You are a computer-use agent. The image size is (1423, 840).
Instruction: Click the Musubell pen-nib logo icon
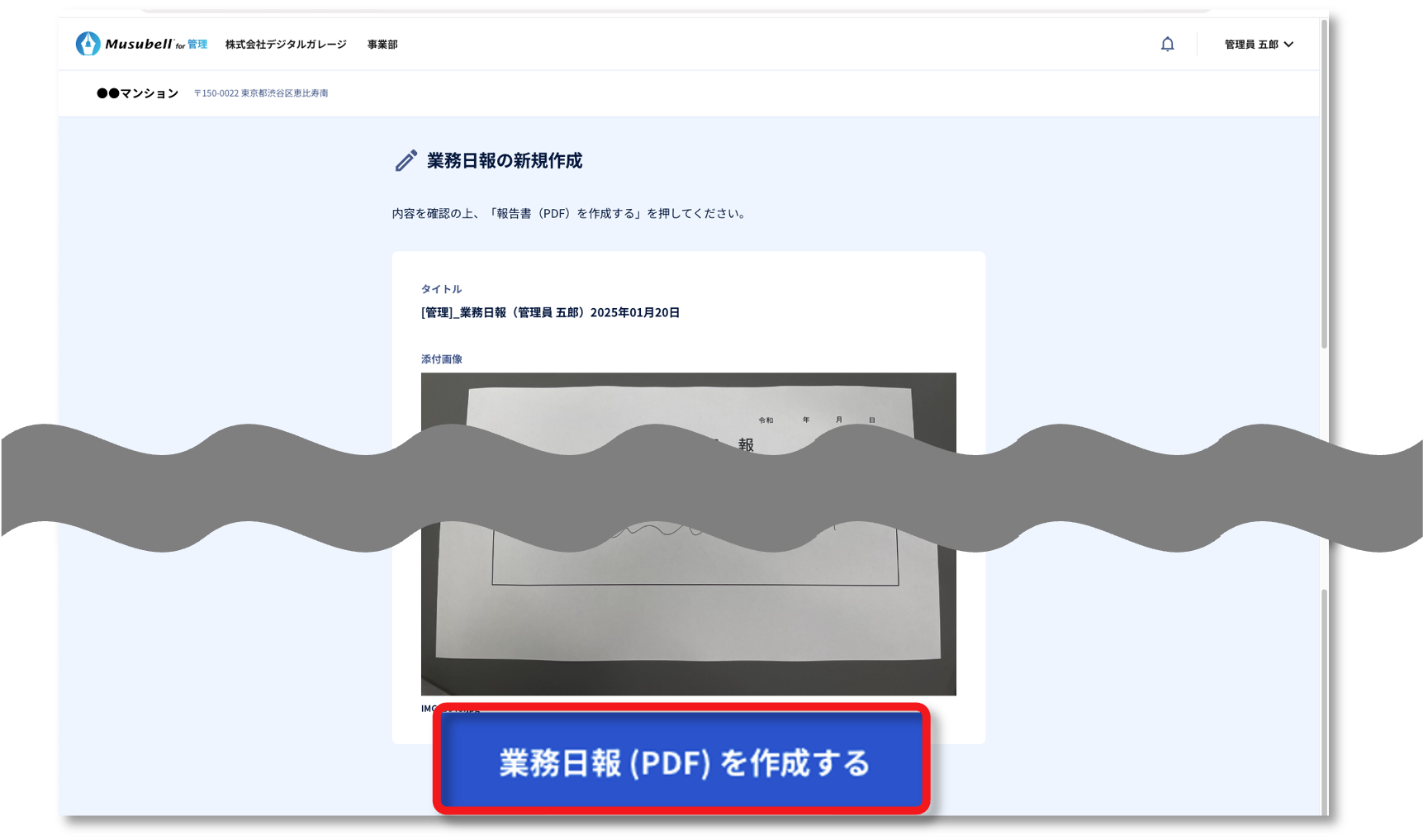pyautogui.click(x=88, y=44)
